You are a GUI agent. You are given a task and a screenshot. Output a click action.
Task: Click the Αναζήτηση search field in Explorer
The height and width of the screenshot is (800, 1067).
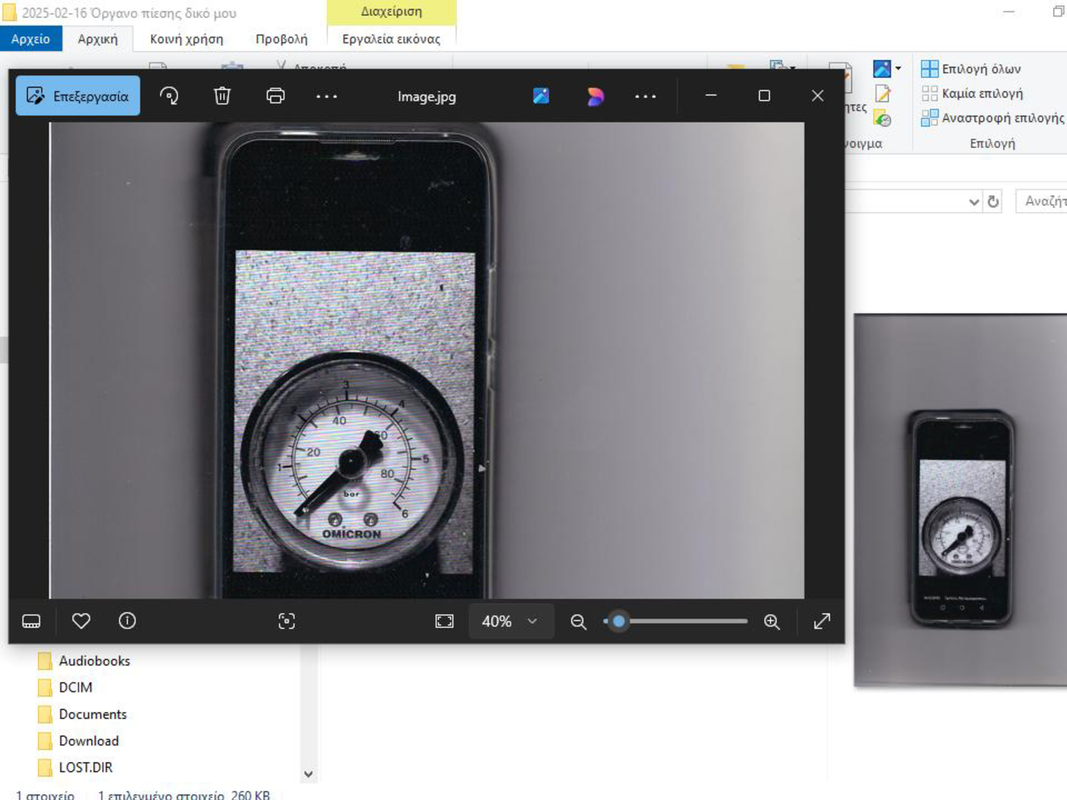[x=1041, y=201]
